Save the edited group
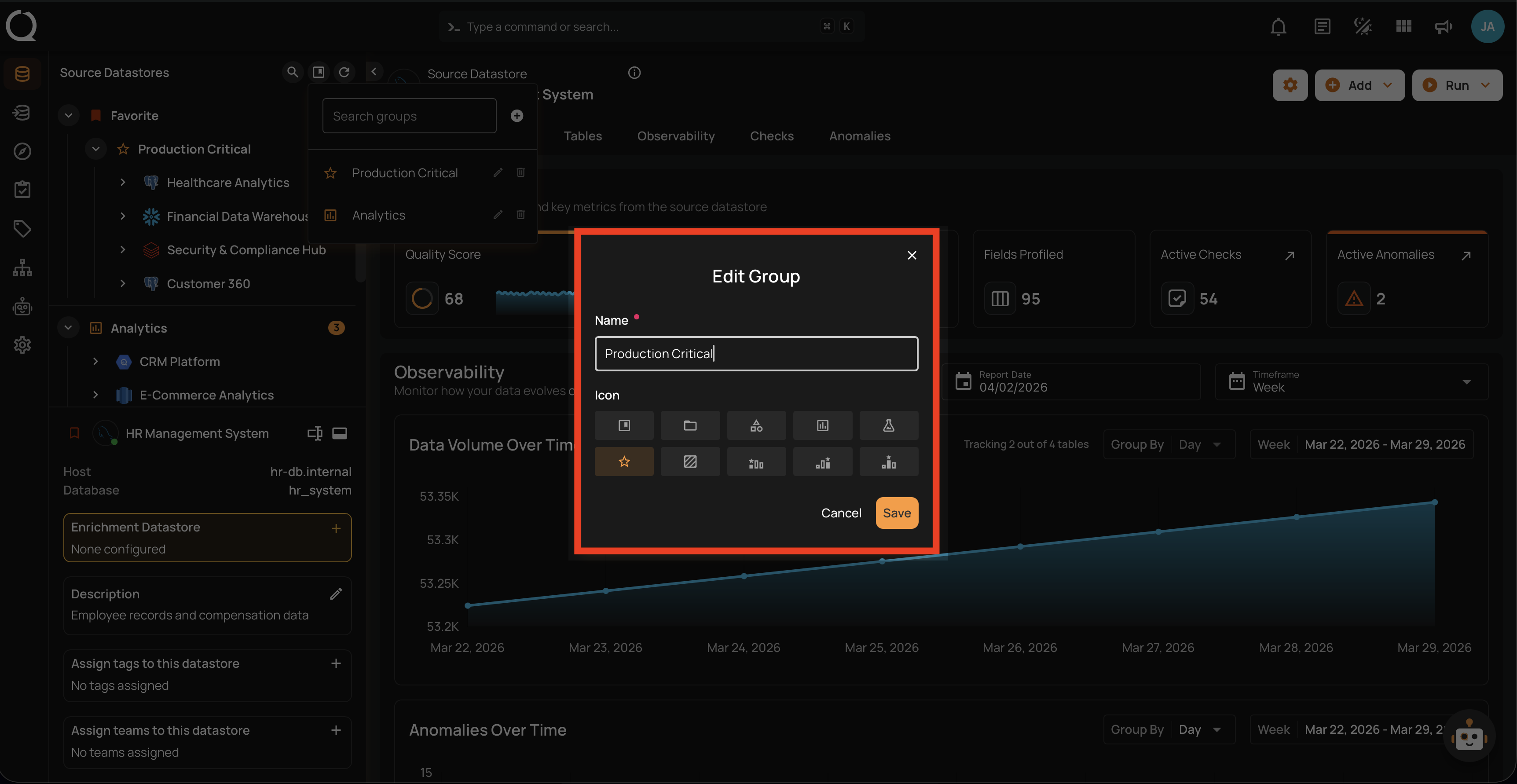Image resolution: width=1517 pixels, height=784 pixels. (896, 513)
